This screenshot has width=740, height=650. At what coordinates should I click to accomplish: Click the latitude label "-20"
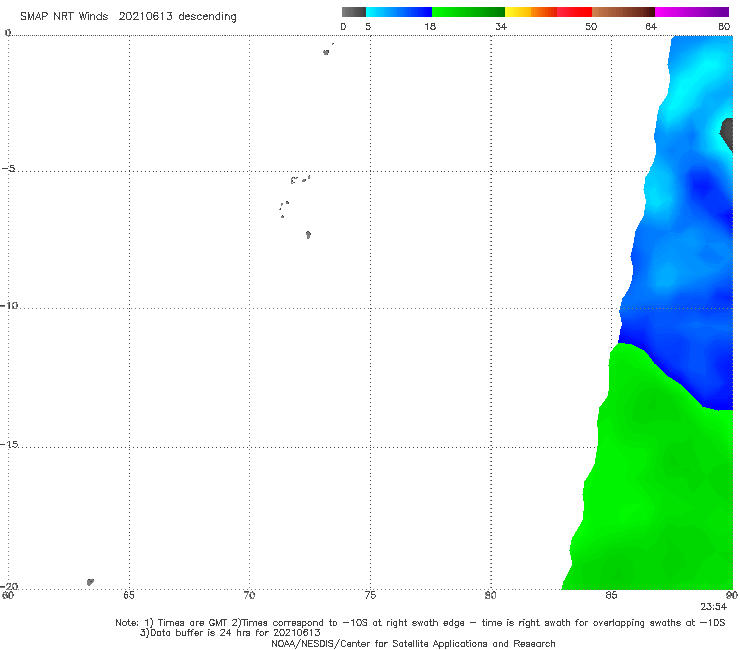pos(9,586)
